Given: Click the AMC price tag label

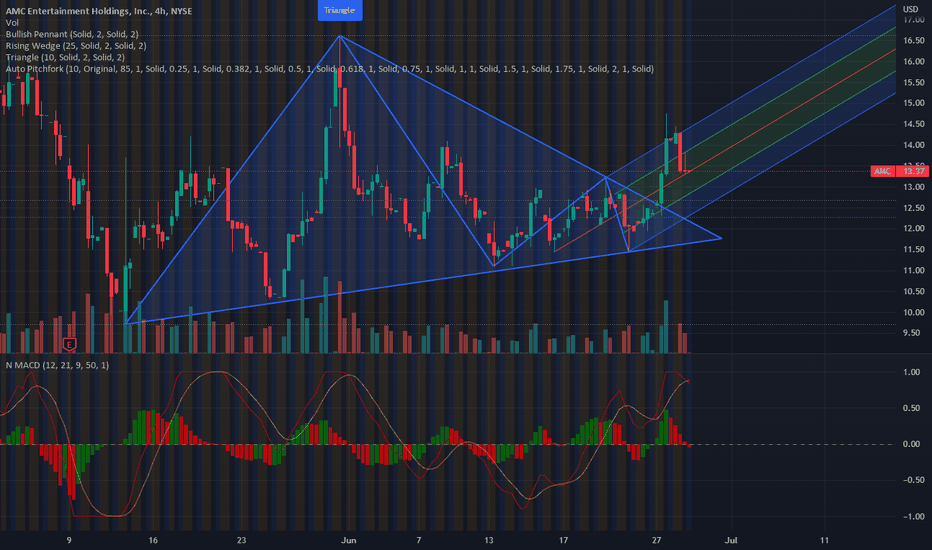Looking at the screenshot, I should coord(882,171).
